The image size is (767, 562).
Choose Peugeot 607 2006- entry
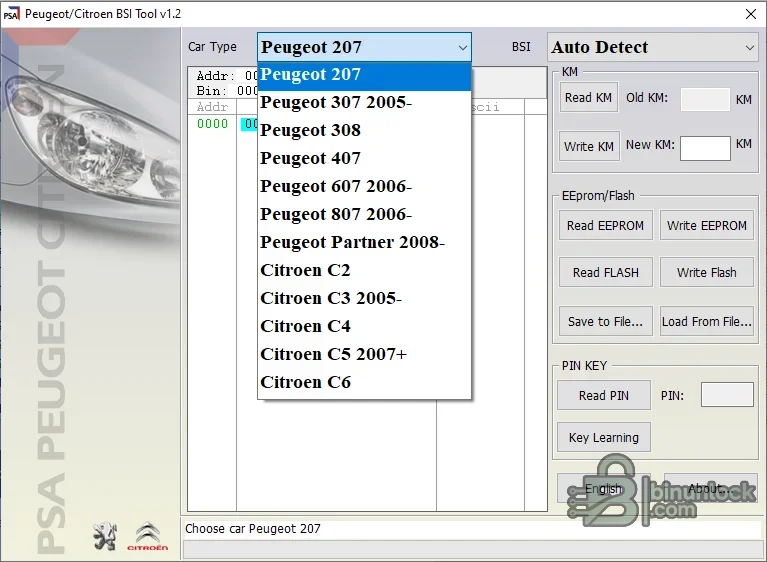tap(364, 186)
